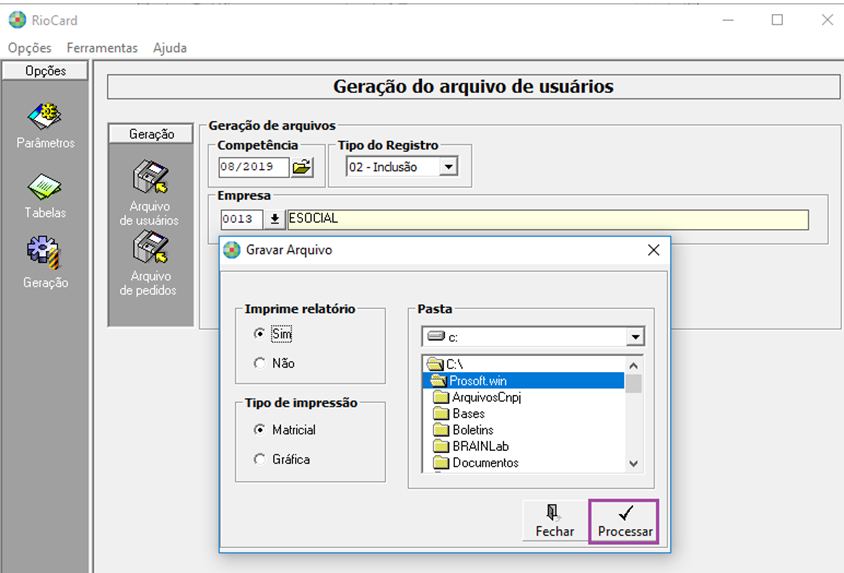The width and height of the screenshot is (844, 573).
Task: Click the Empresa lookup arrow button
Action: tap(275, 220)
